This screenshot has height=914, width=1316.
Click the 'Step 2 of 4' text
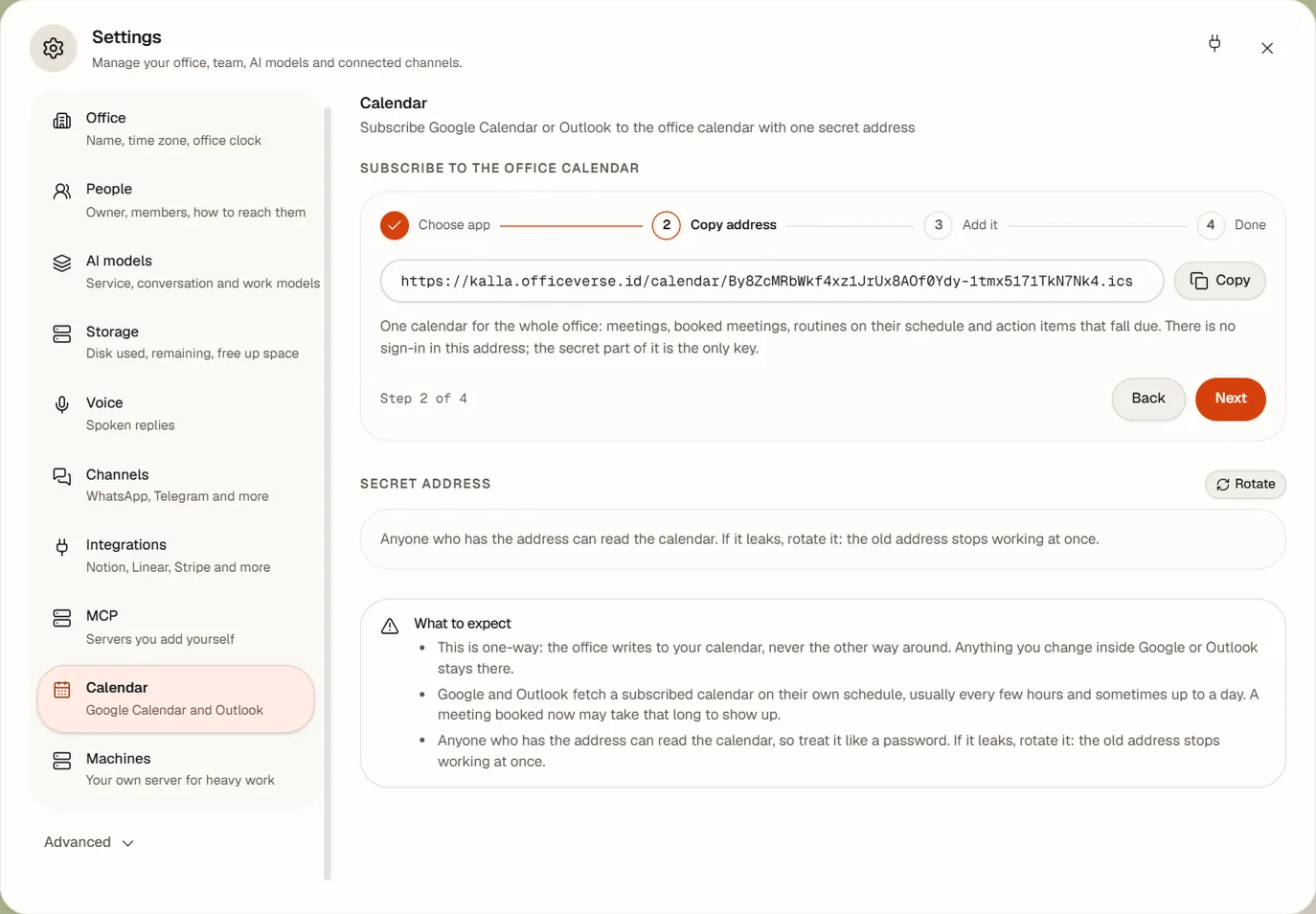423,399
